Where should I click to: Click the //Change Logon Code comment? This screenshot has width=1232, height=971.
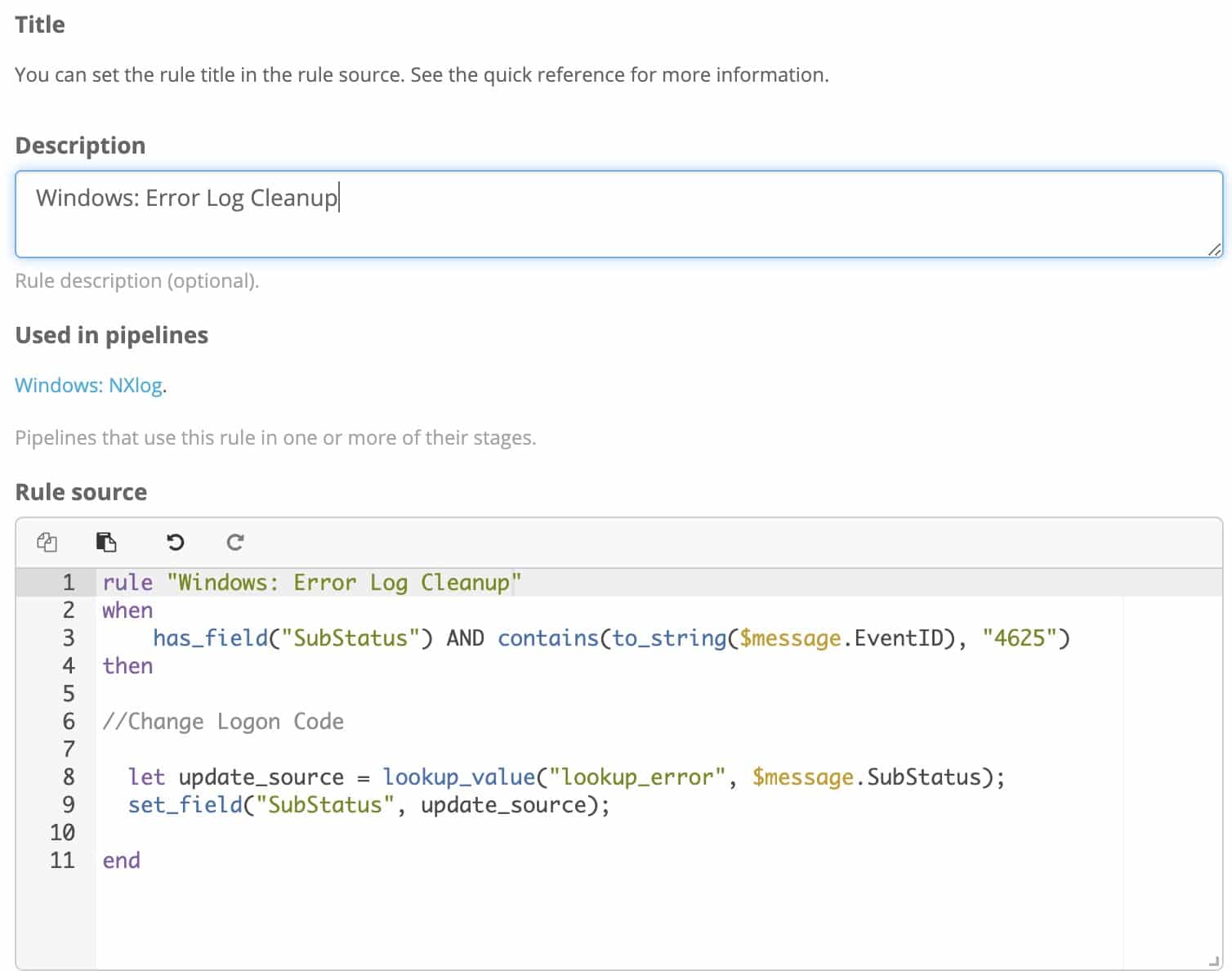pos(223,722)
